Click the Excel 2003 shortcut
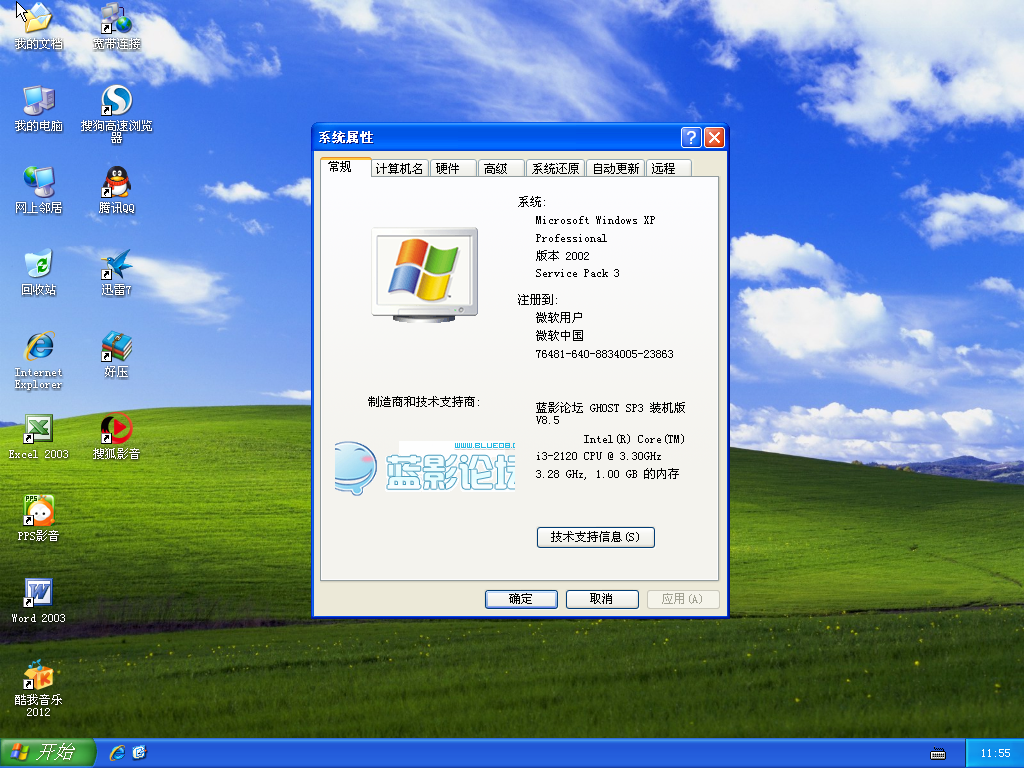Image resolution: width=1024 pixels, height=768 pixels. [x=39, y=437]
